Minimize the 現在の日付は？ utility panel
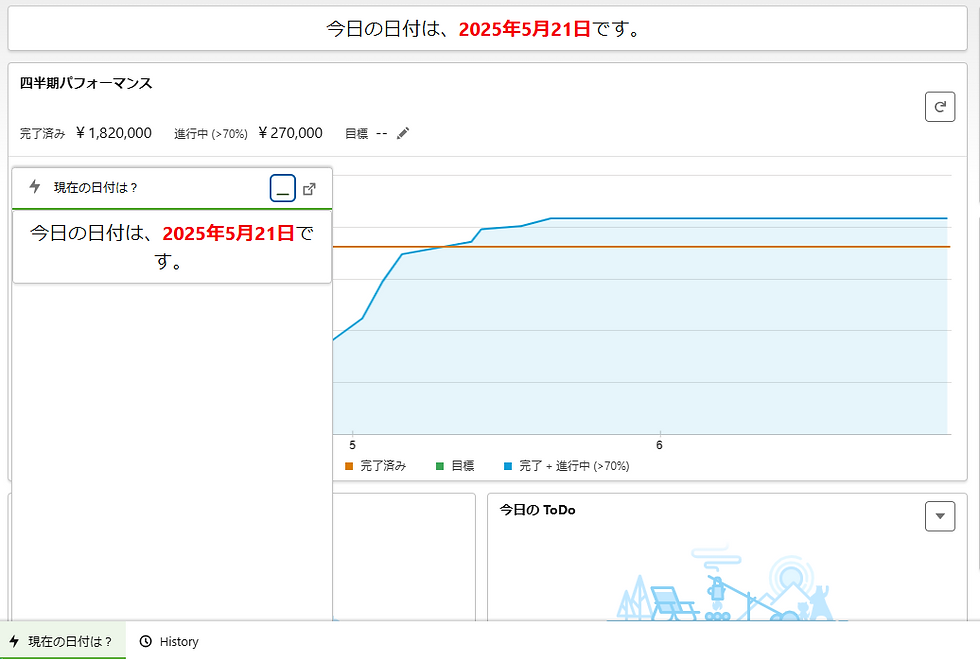This screenshot has height=659, width=980. [x=283, y=188]
